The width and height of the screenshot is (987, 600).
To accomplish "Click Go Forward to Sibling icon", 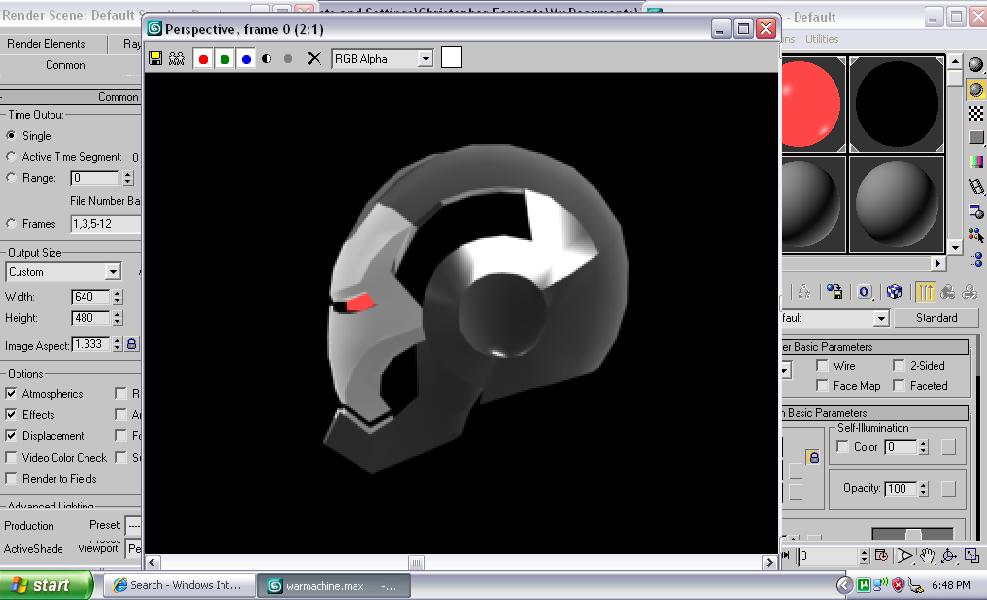I will (x=970, y=292).
